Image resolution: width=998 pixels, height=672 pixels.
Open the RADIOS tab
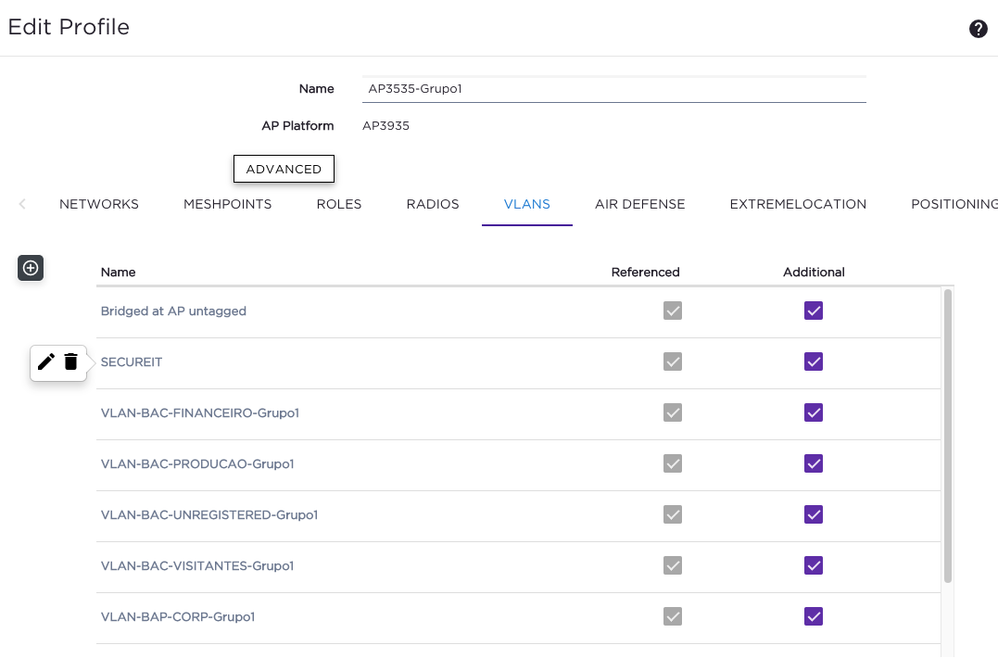tap(432, 204)
